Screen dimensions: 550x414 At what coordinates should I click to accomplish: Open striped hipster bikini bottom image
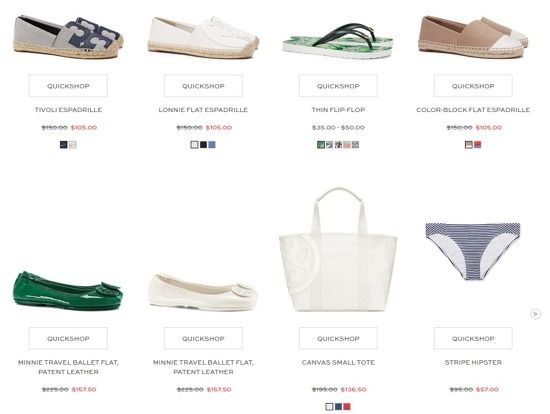(473, 251)
